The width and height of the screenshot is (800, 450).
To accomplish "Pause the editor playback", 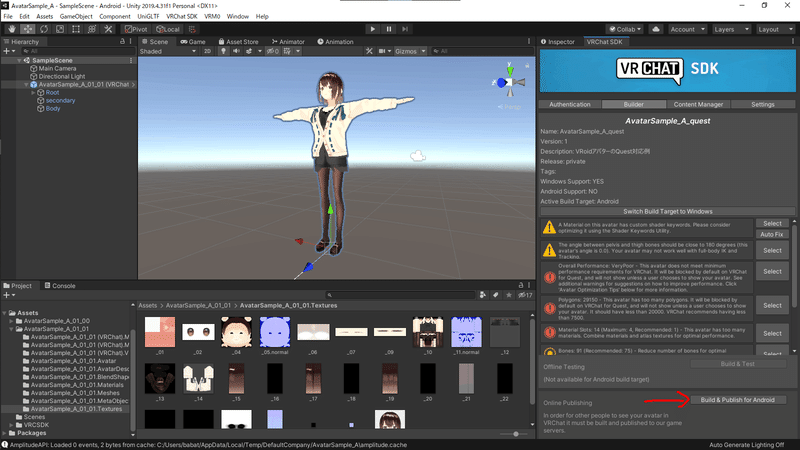I will (389, 29).
